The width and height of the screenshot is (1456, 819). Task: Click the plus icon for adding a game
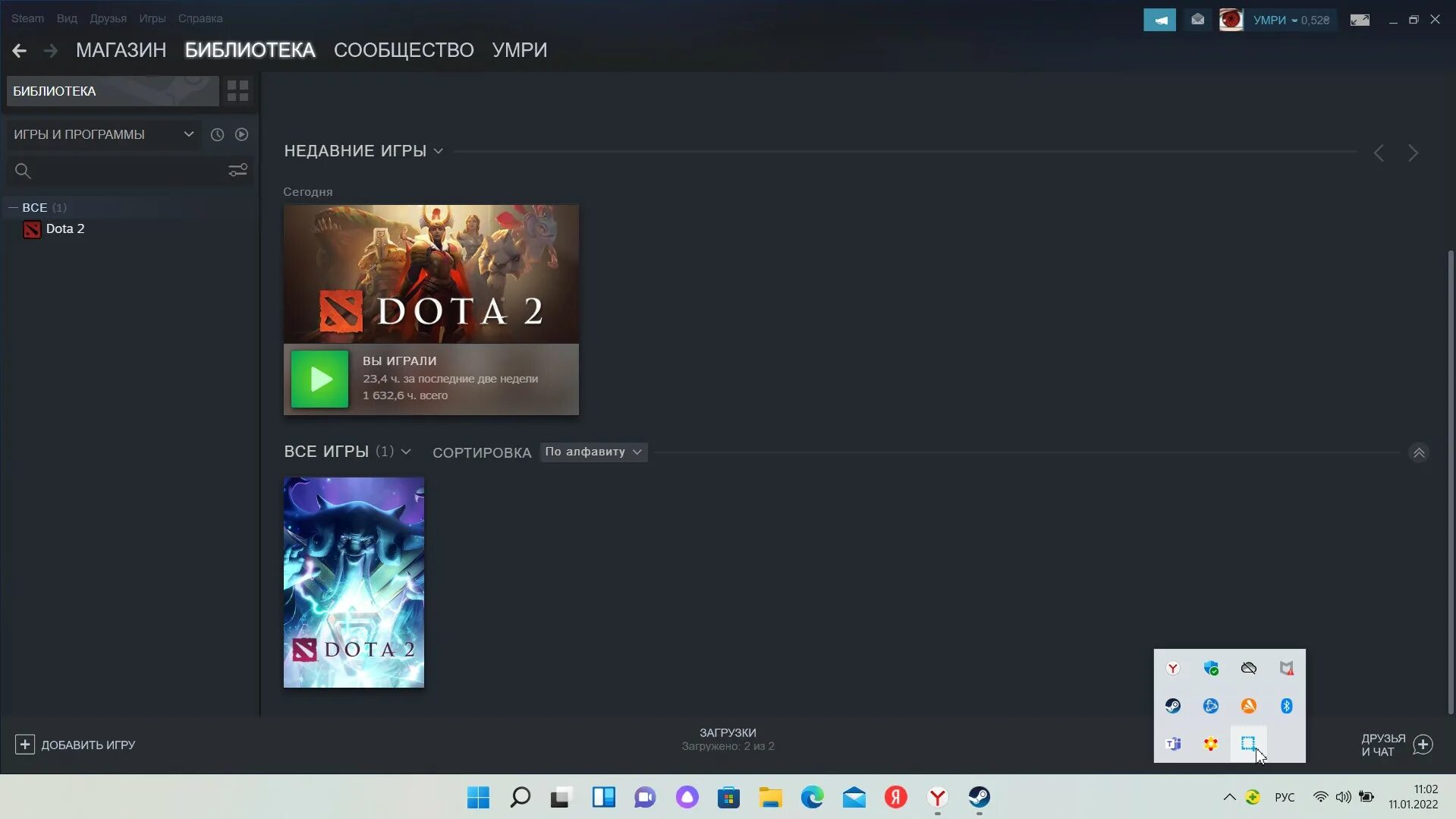24,745
